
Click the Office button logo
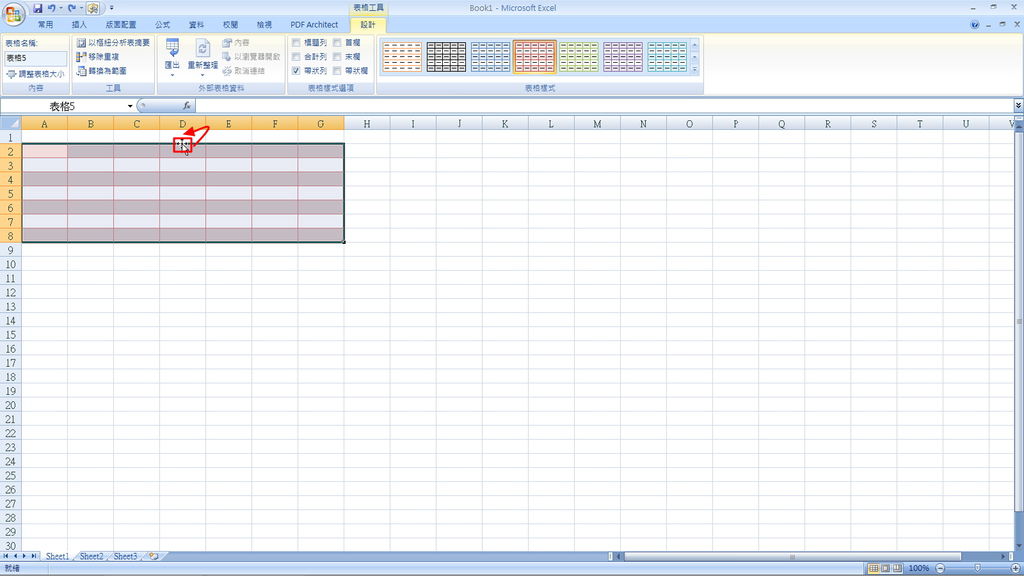(x=14, y=12)
